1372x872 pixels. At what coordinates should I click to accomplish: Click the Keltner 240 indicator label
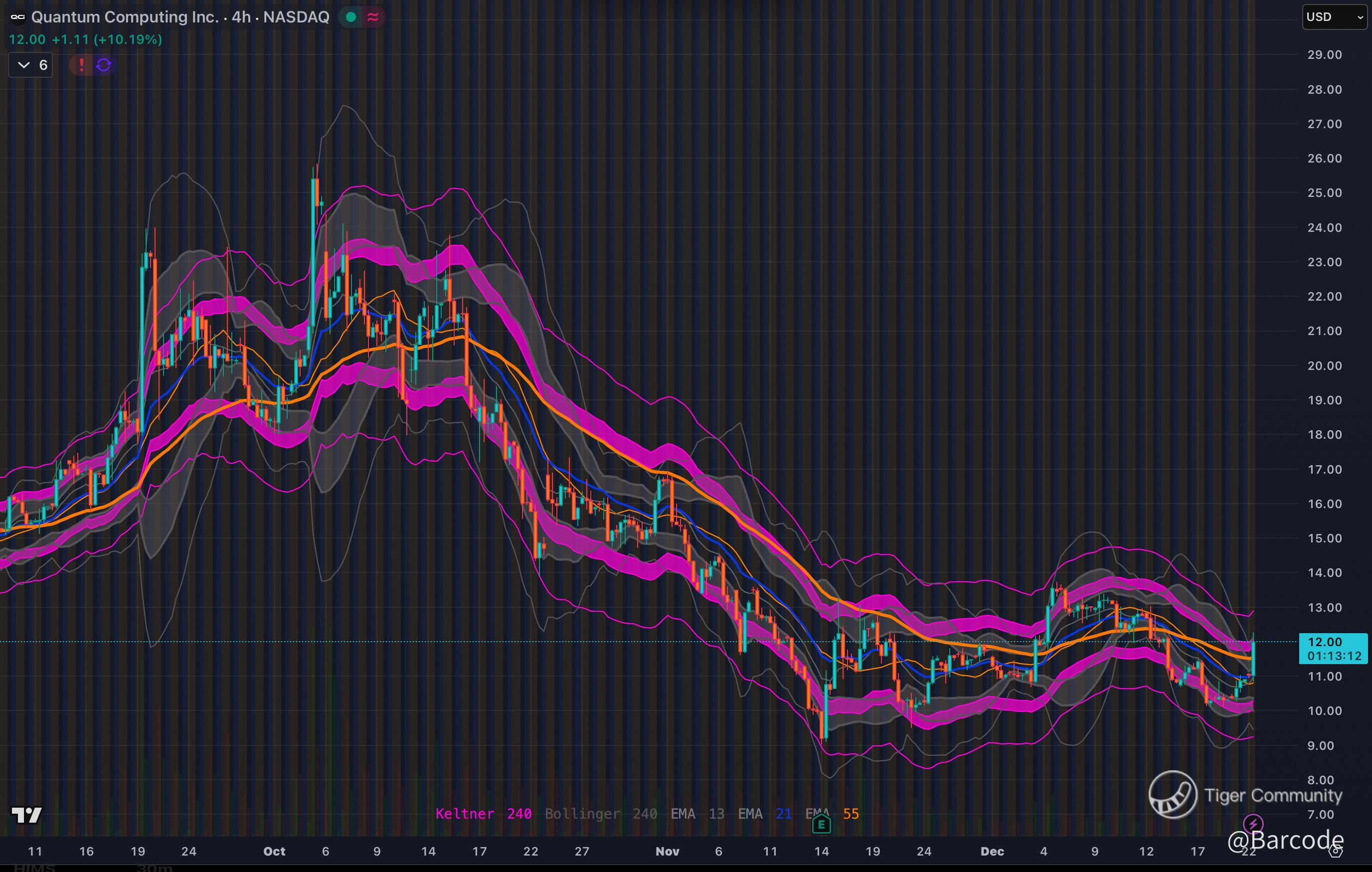point(483,814)
